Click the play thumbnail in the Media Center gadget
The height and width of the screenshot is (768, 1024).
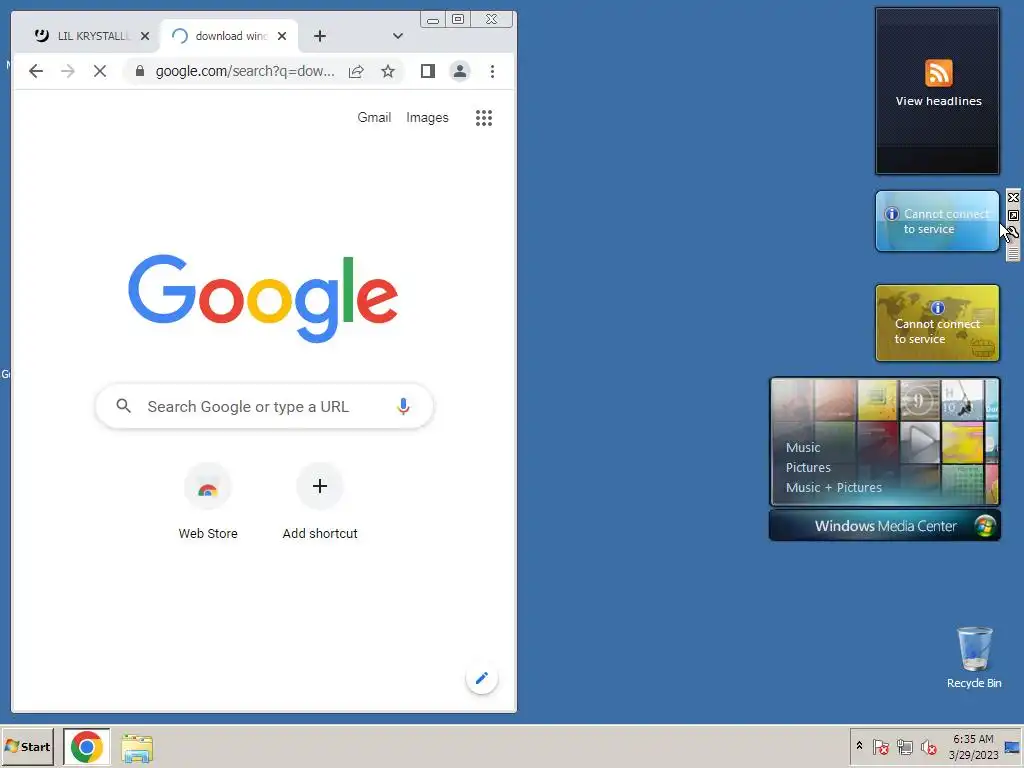pos(920,442)
